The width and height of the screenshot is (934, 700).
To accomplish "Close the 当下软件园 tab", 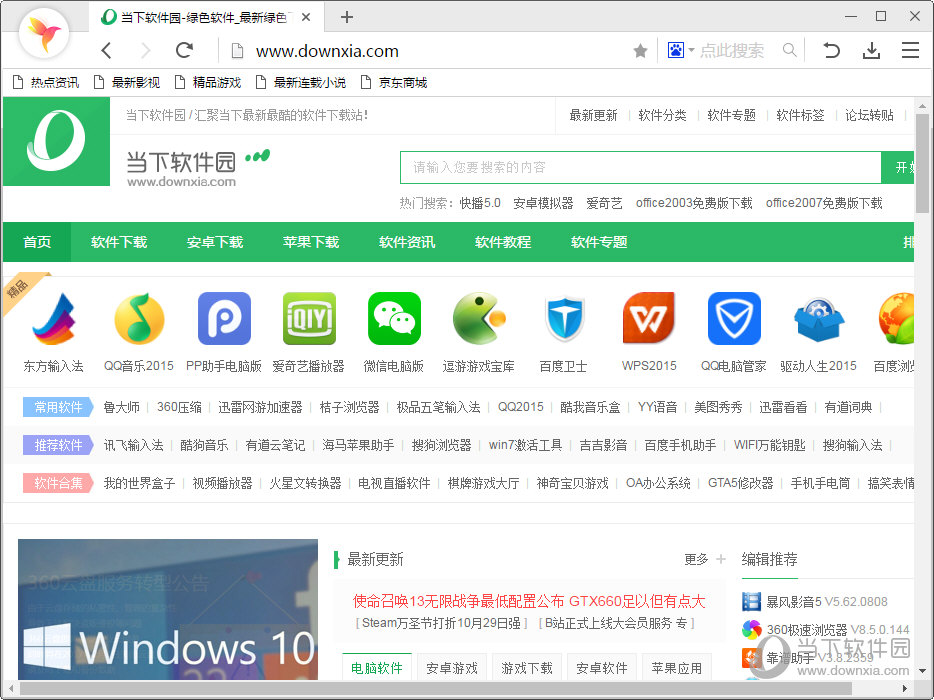I will tap(306, 17).
